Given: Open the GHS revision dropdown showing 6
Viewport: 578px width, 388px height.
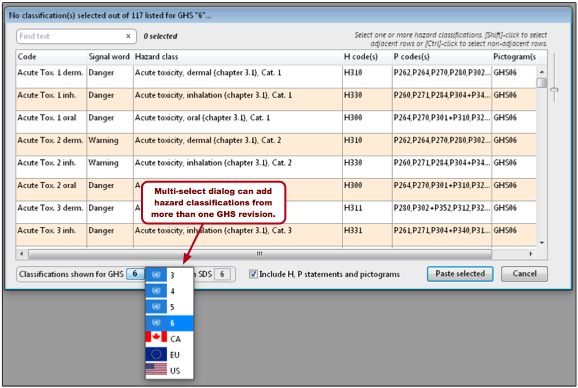Looking at the screenshot, I should (135, 274).
